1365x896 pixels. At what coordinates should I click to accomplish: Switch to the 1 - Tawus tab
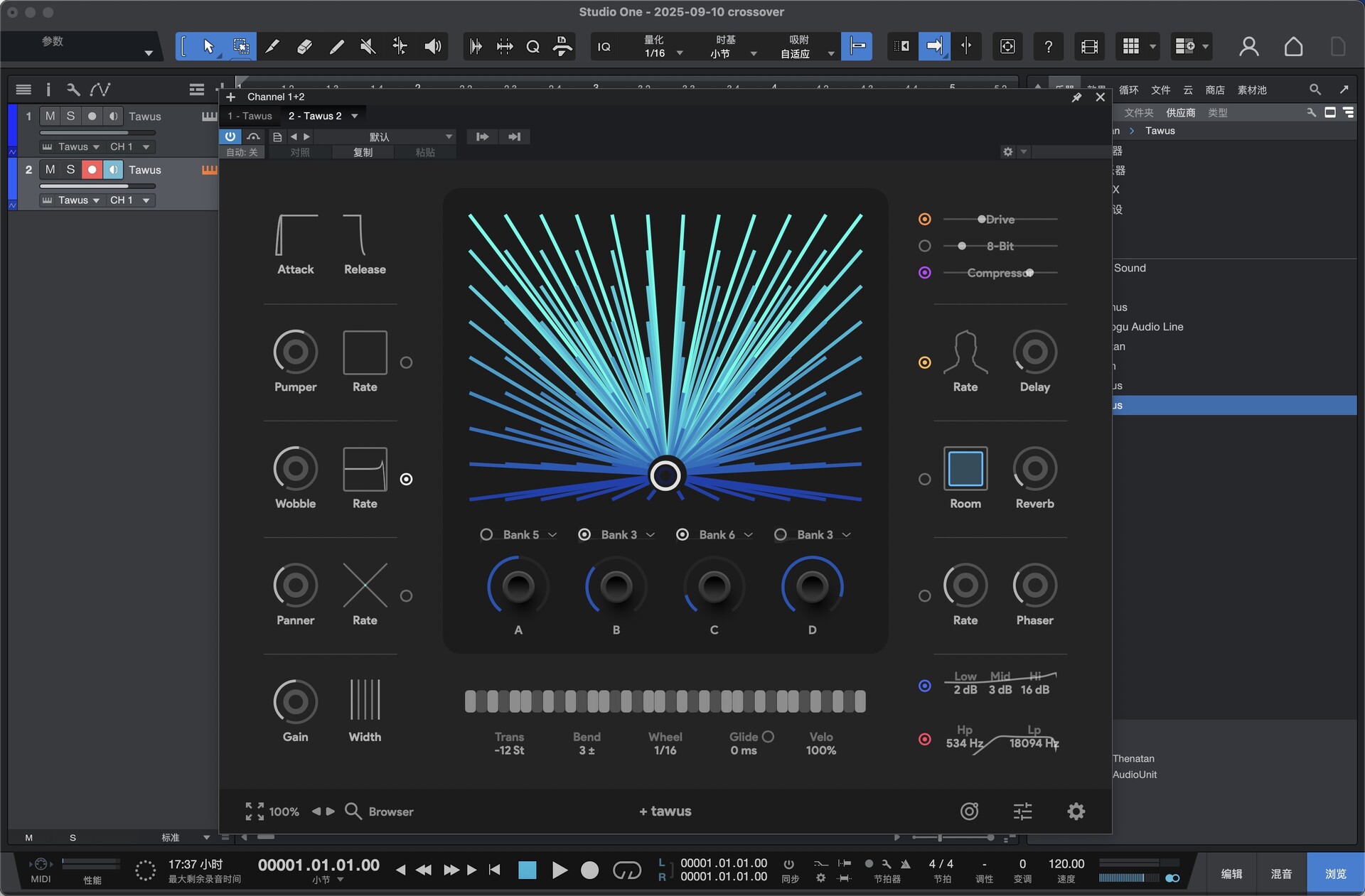click(250, 116)
